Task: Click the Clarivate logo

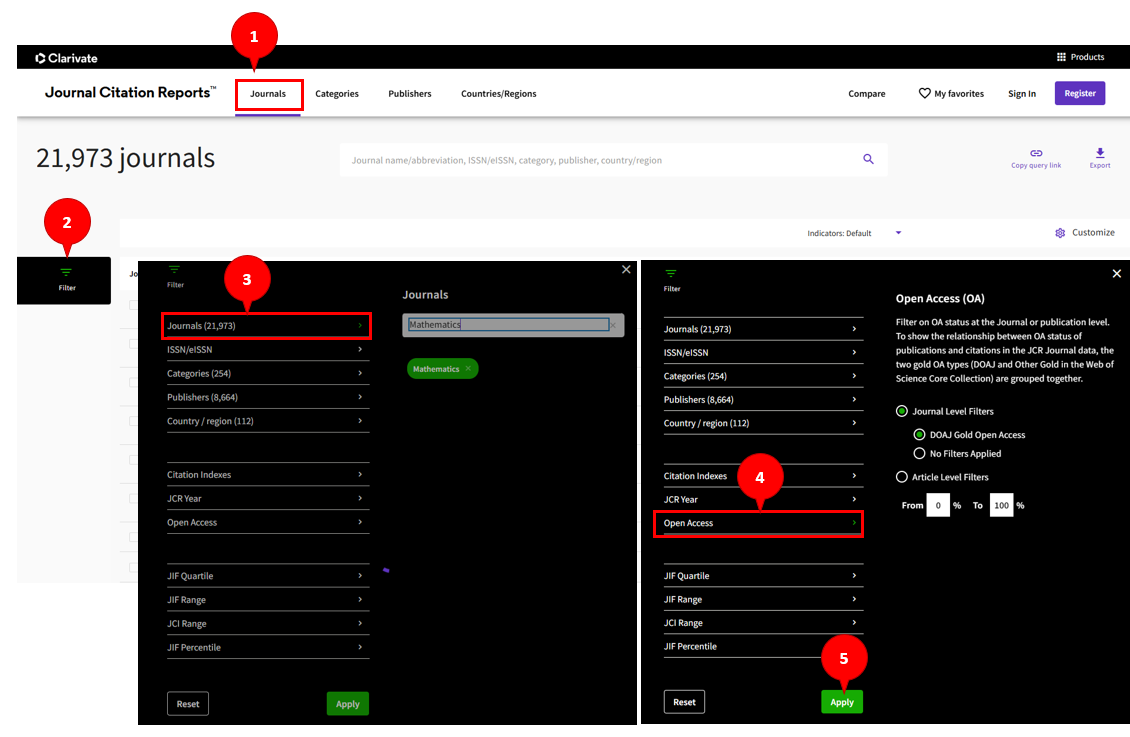Action: click(x=66, y=58)
